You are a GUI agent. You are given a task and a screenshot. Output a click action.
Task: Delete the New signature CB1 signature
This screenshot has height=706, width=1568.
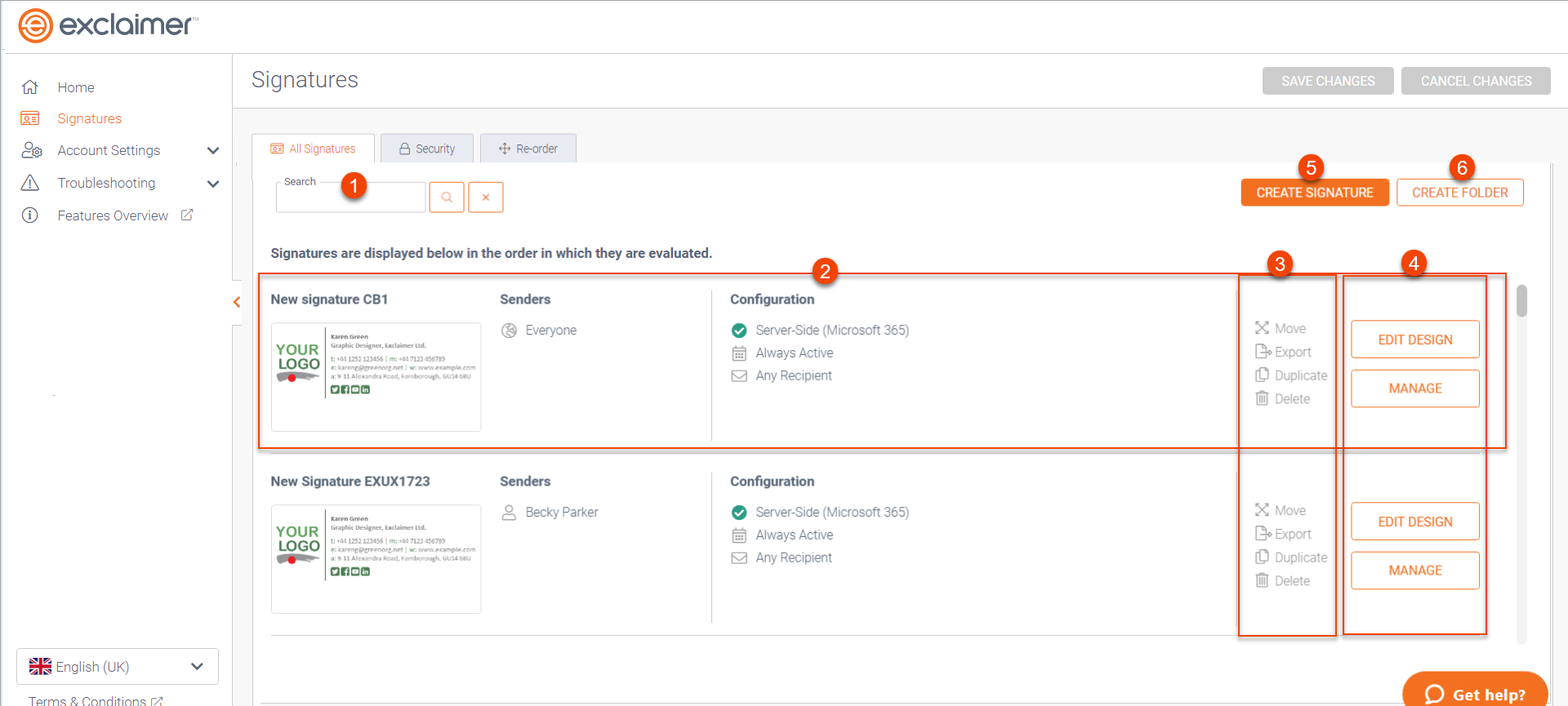[1282, 399]
